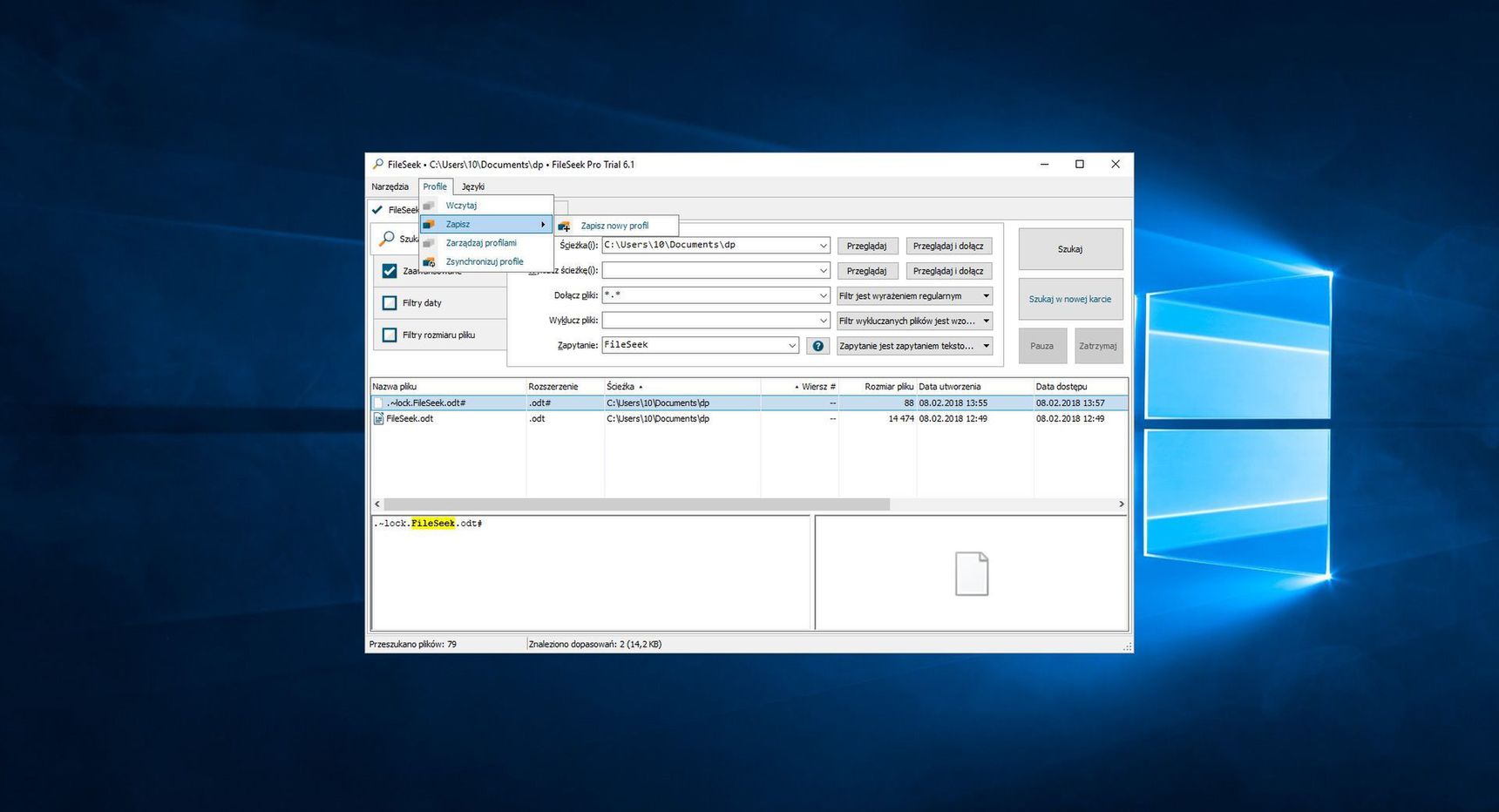Viewport: 1499px width, 812px height.
Task: Expand the exclude path dropdown
Action: 823,271
